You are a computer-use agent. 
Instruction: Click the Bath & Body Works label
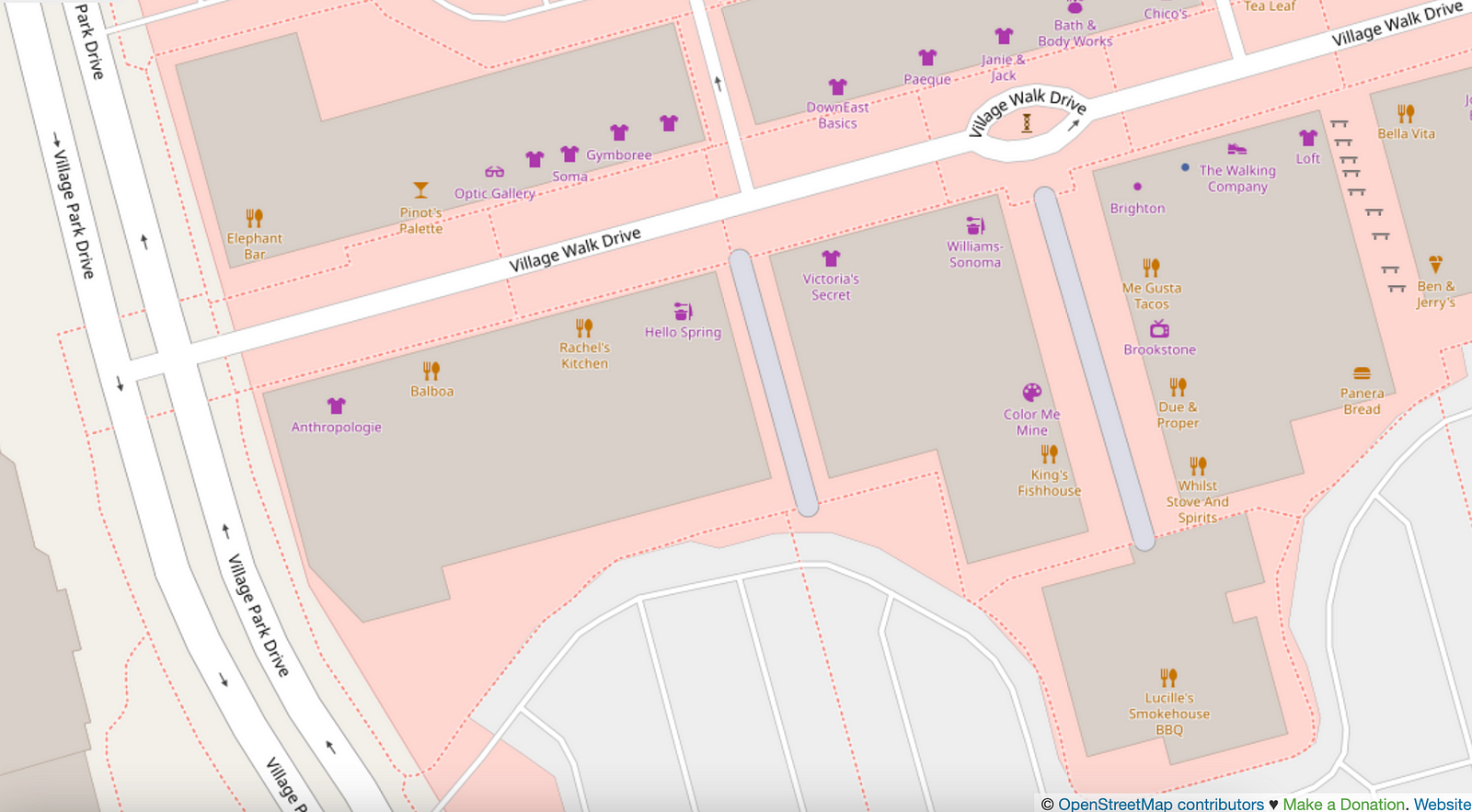click(1075, 33)
